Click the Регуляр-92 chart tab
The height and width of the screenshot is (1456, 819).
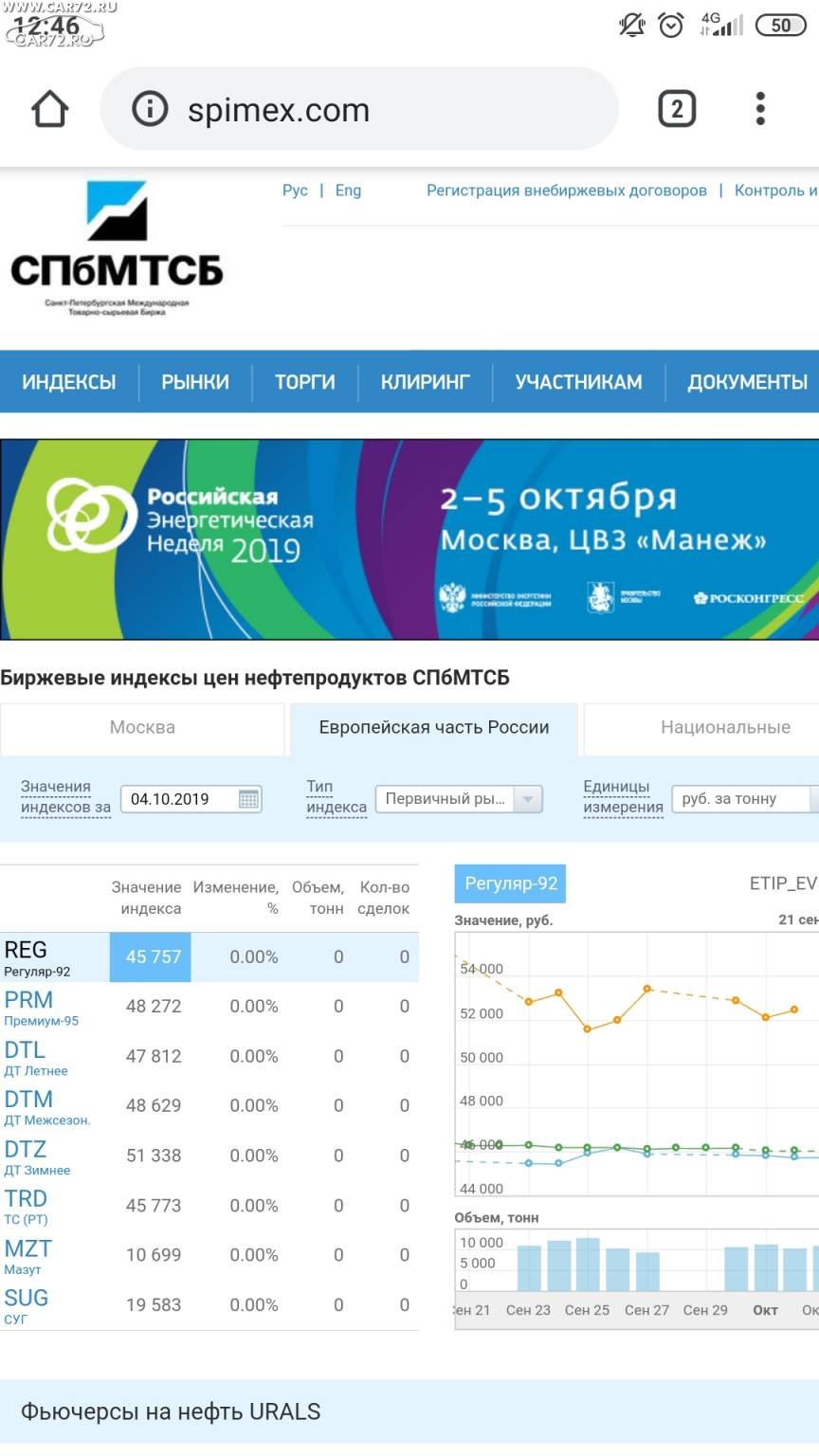click(510, 883)
